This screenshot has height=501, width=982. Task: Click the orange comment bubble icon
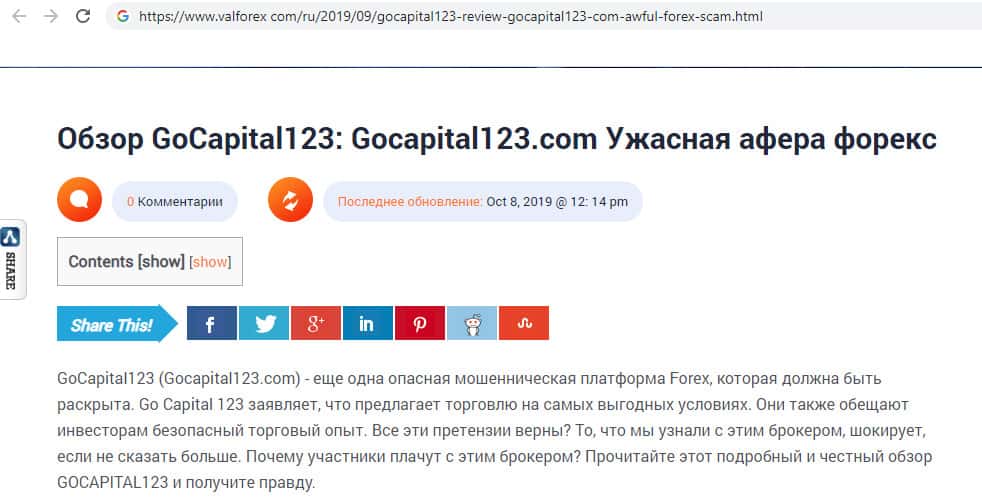click(x=80, y=200)
